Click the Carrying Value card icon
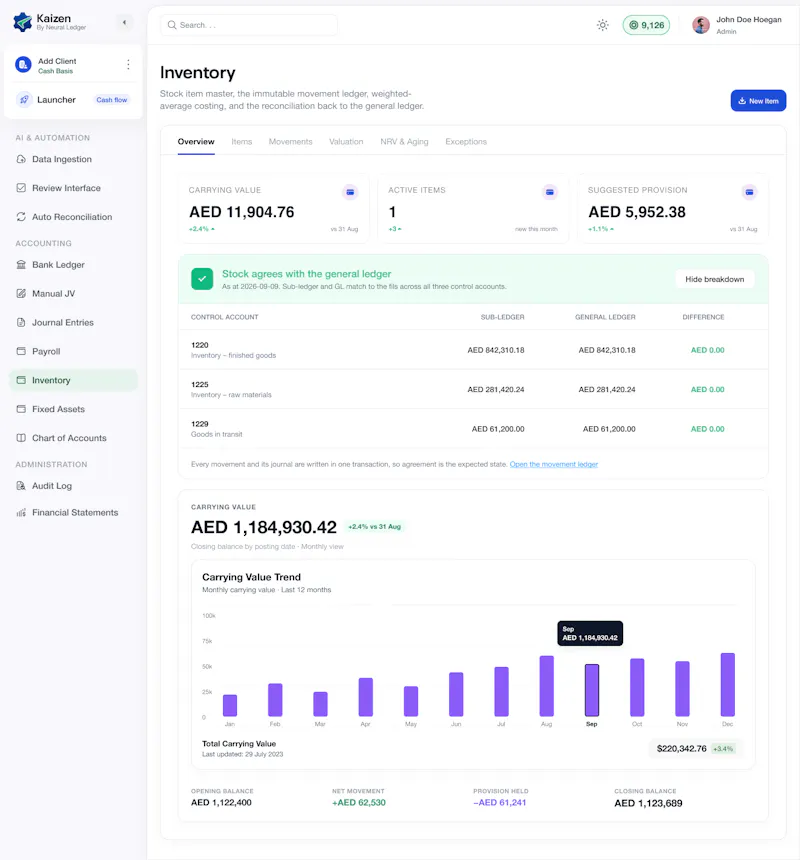Screen dimensions: 800x860 coord(350,192)
